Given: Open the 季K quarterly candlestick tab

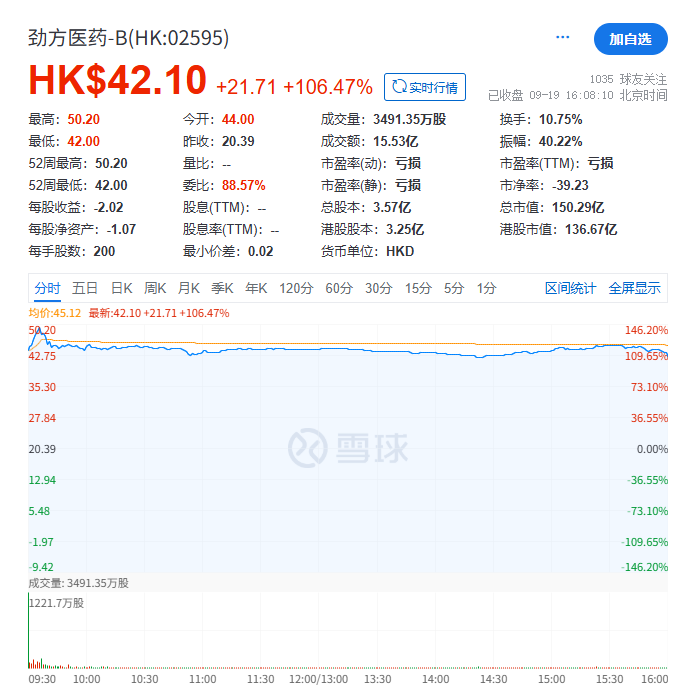Looking at the screenshot, I should coord(222,288).
